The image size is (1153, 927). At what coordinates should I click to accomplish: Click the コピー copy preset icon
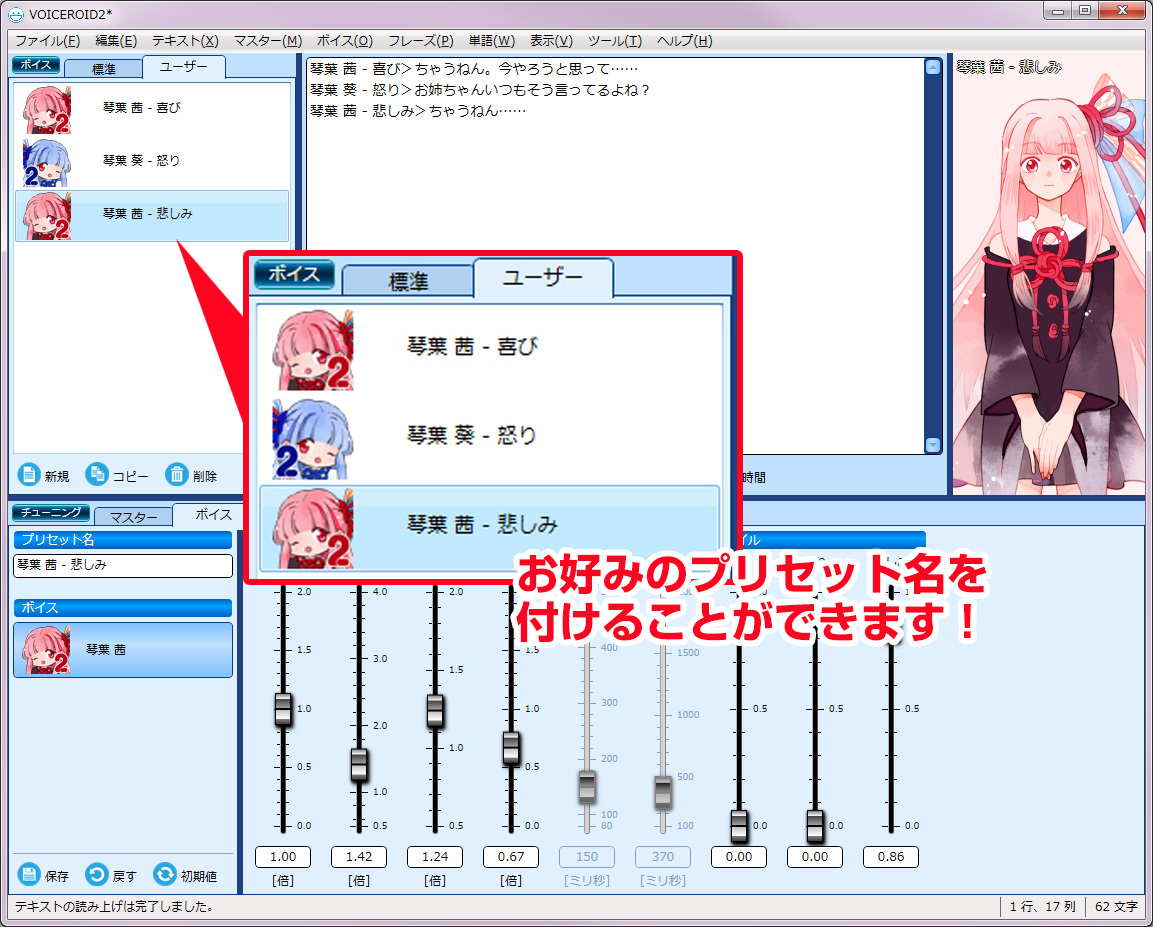click(x=96, y=475)
